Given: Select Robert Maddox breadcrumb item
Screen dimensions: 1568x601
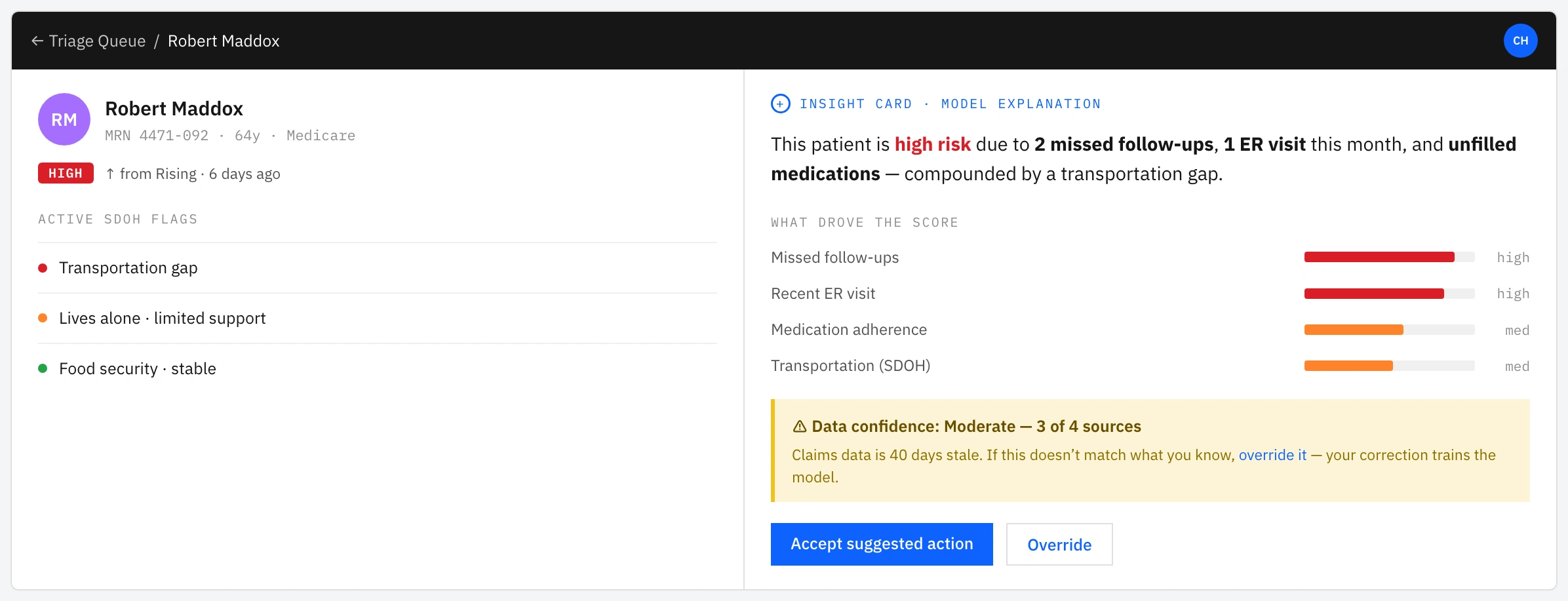Looking at the screenshot, I should pos(224,41).
